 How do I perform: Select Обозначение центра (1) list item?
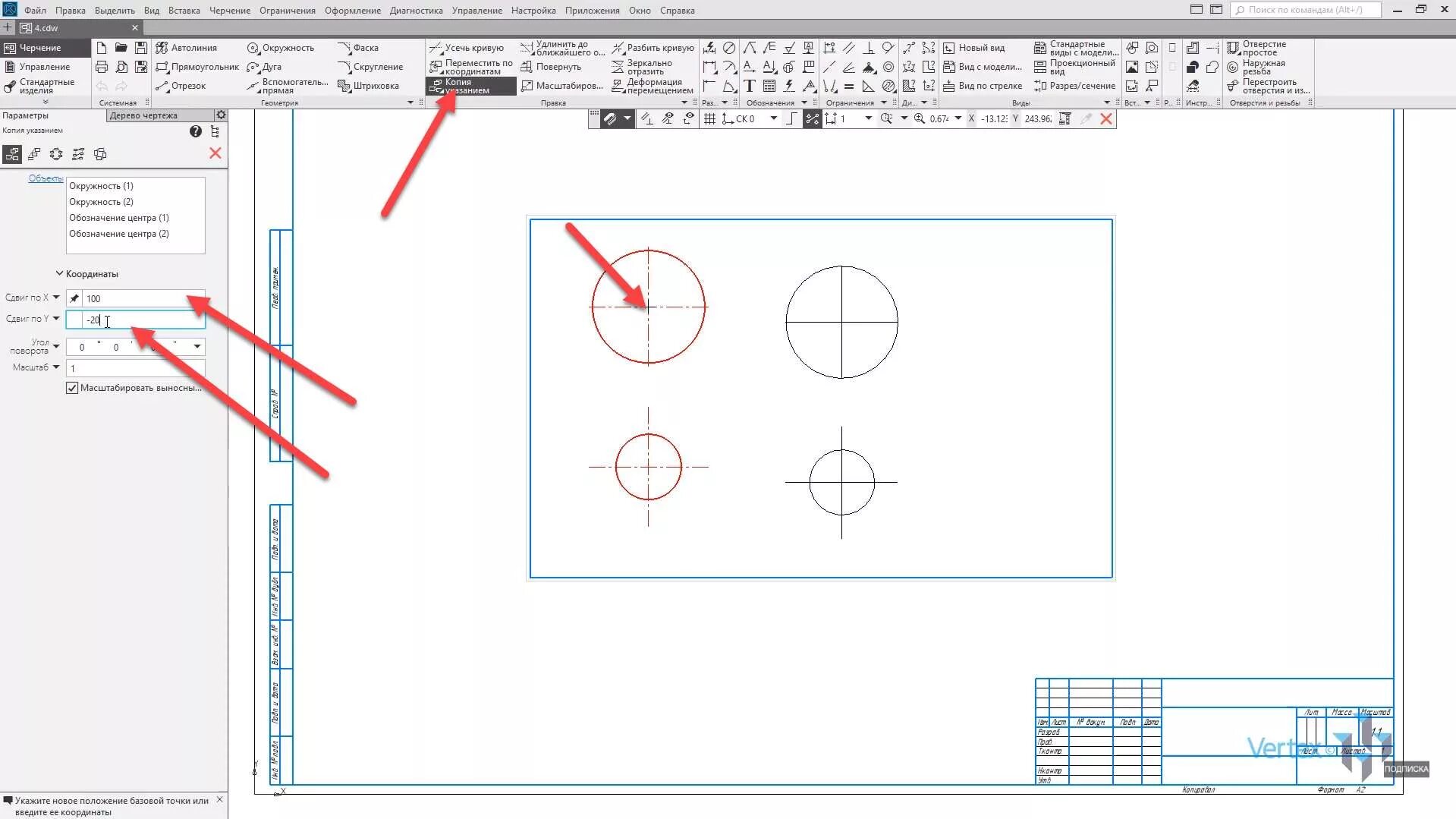pos(119,218)
